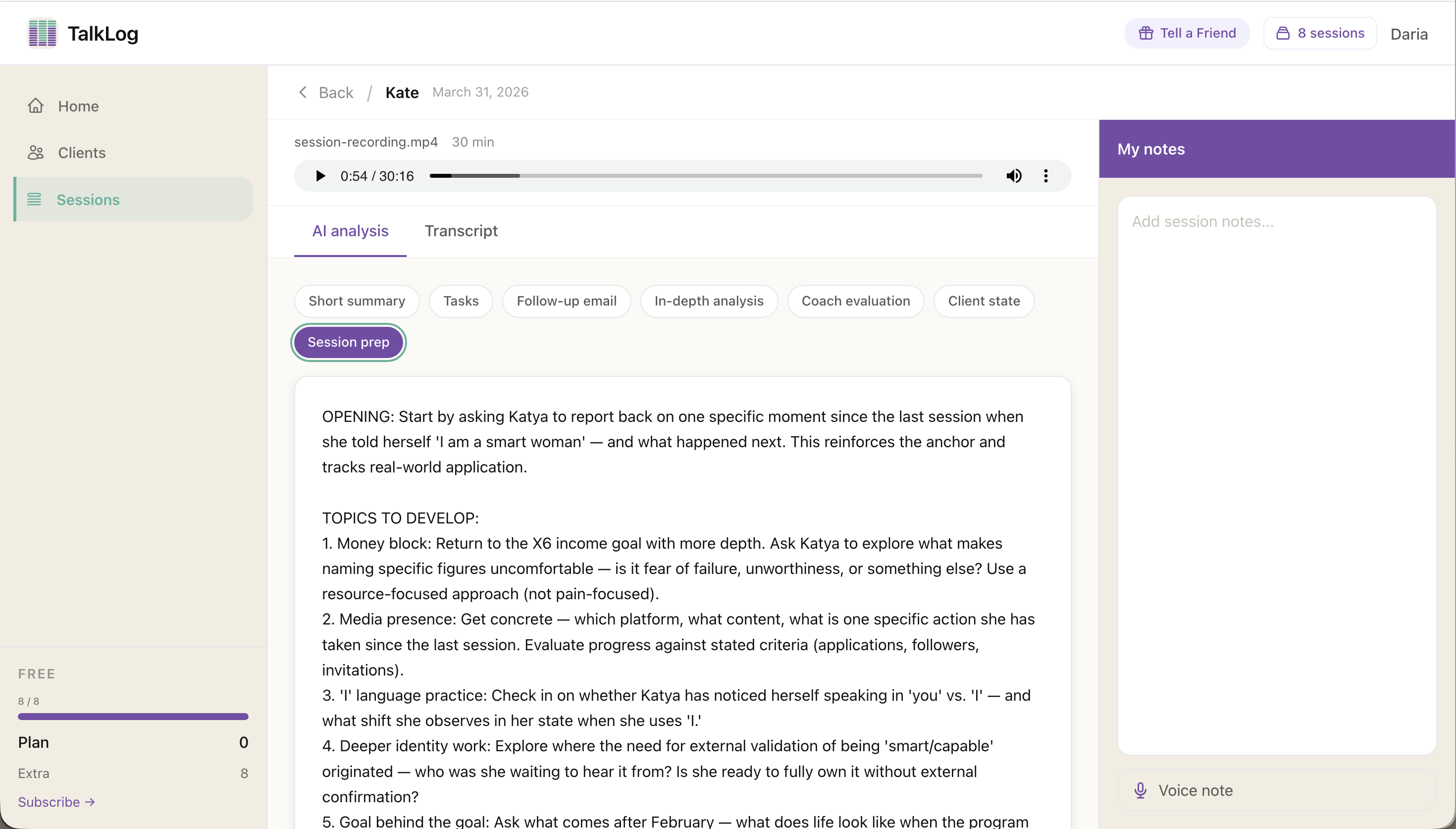Open the Subscribe link
The image size is (1456, 829).
(56, 802)
